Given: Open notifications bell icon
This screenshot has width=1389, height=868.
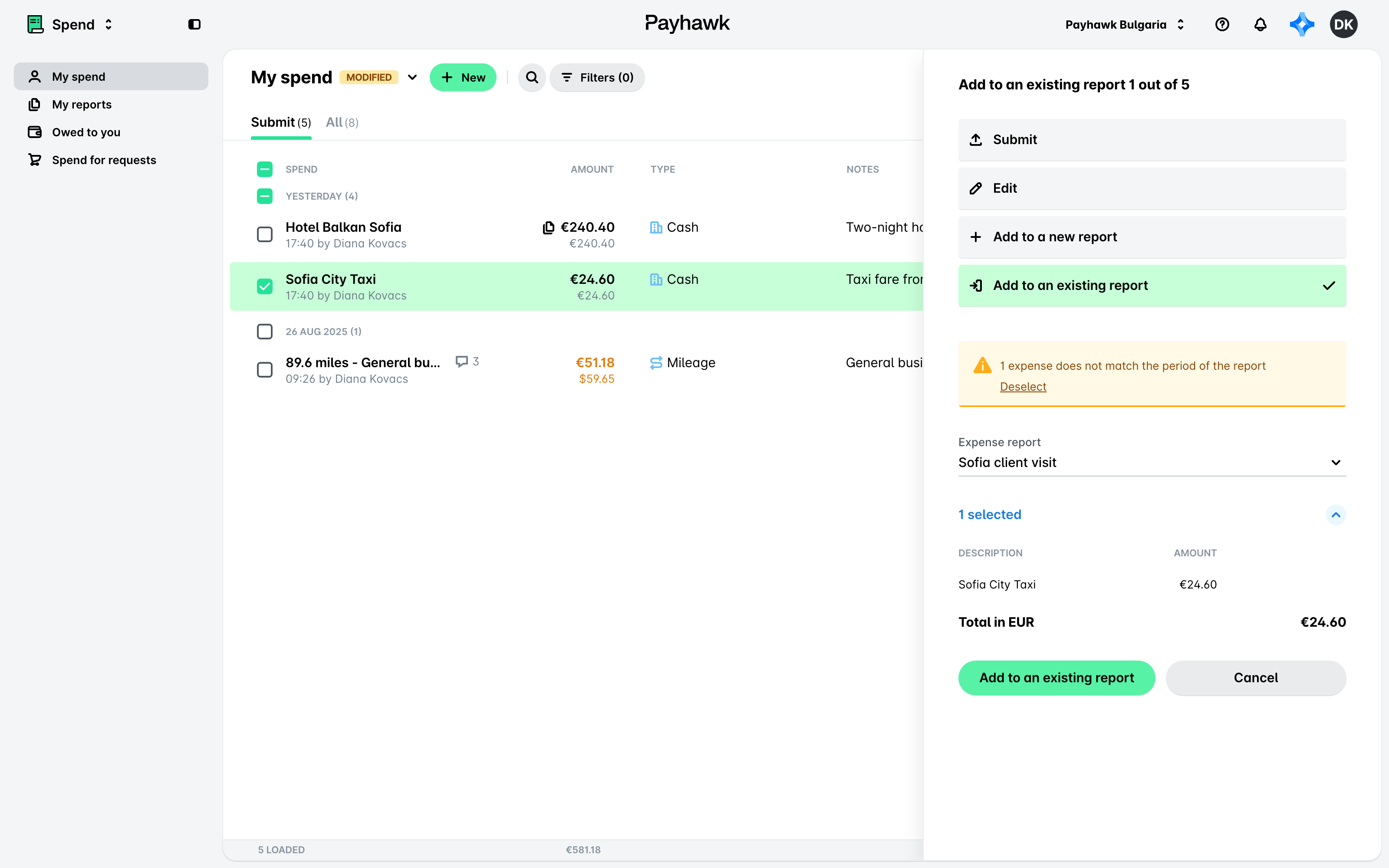Looking at the screenshot, I should click(x=1260, y=24).
